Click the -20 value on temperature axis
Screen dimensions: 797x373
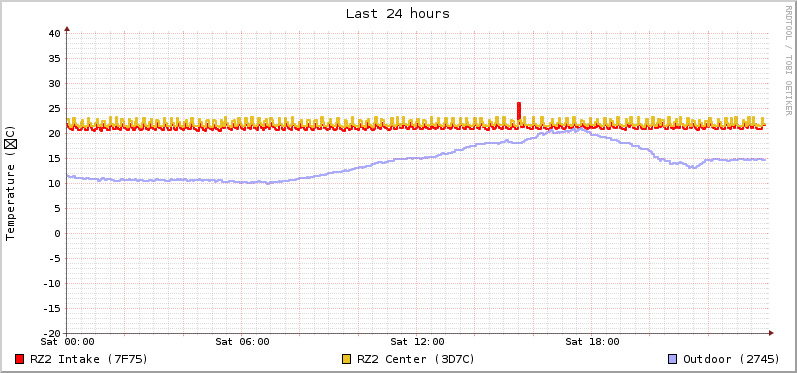pos(51,333)
